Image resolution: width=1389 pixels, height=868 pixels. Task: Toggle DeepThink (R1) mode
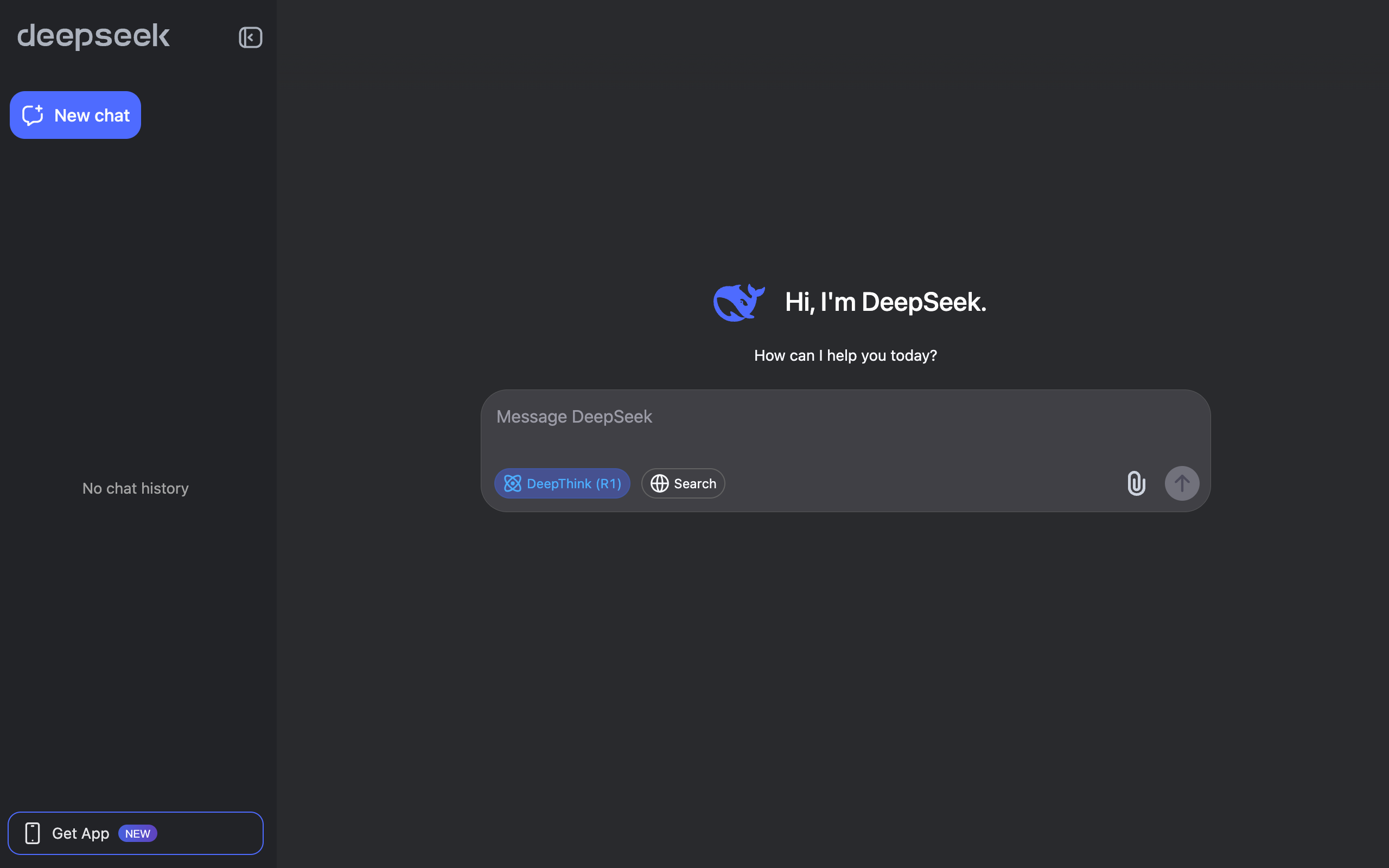tap(562, 483)
